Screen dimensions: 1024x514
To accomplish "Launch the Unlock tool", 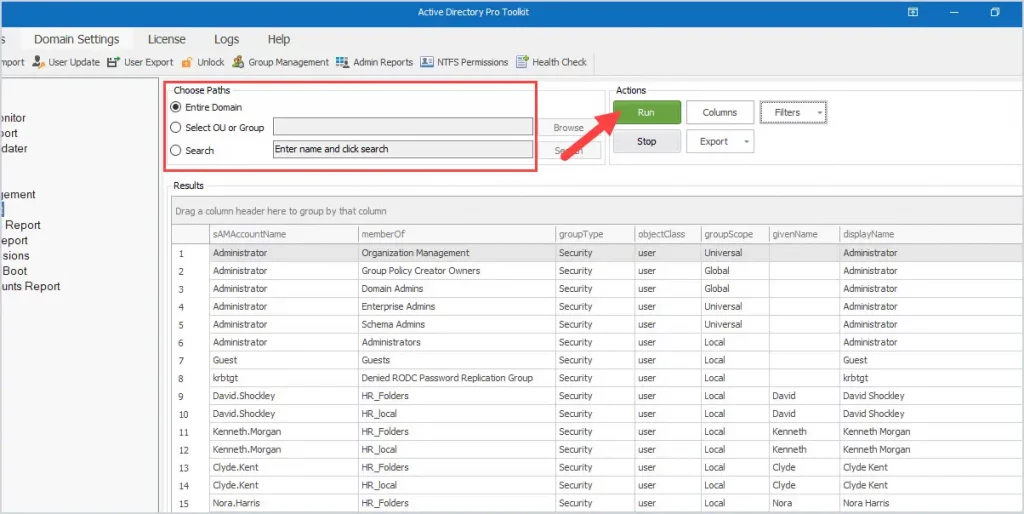I will (203, 62).
